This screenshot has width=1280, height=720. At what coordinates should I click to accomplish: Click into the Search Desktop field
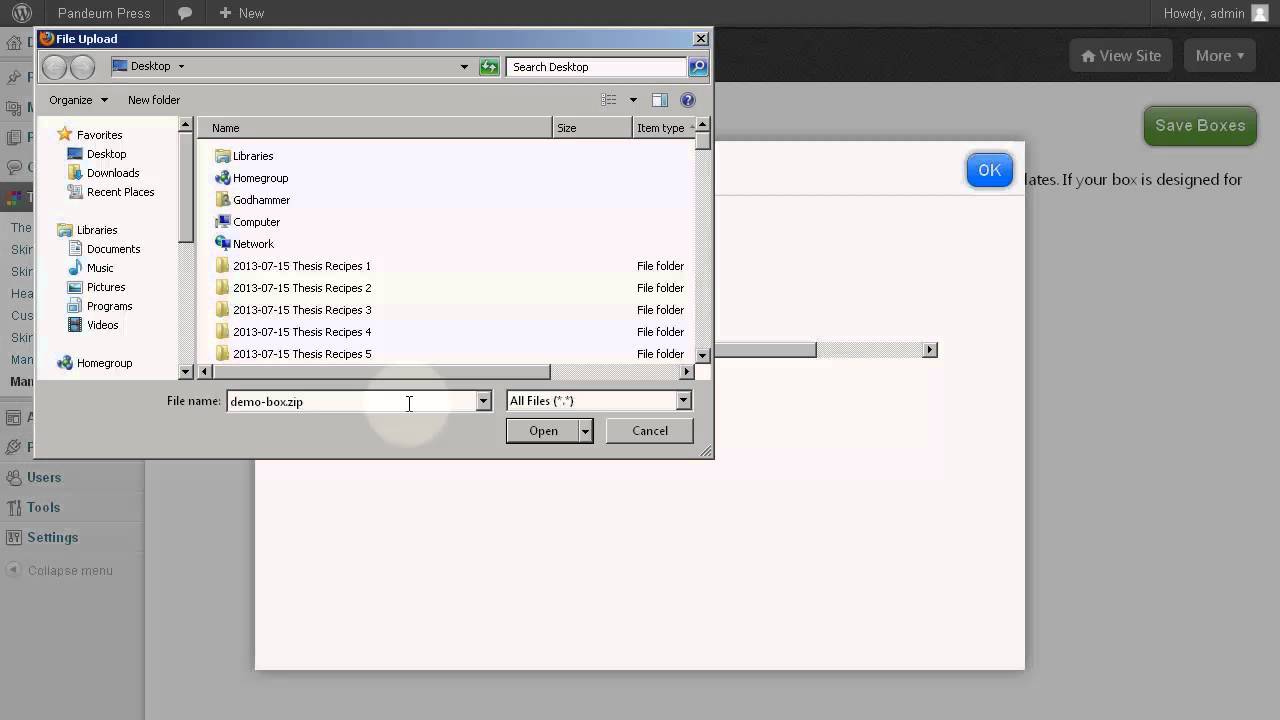pyautogui.click(x=596, y=67)
